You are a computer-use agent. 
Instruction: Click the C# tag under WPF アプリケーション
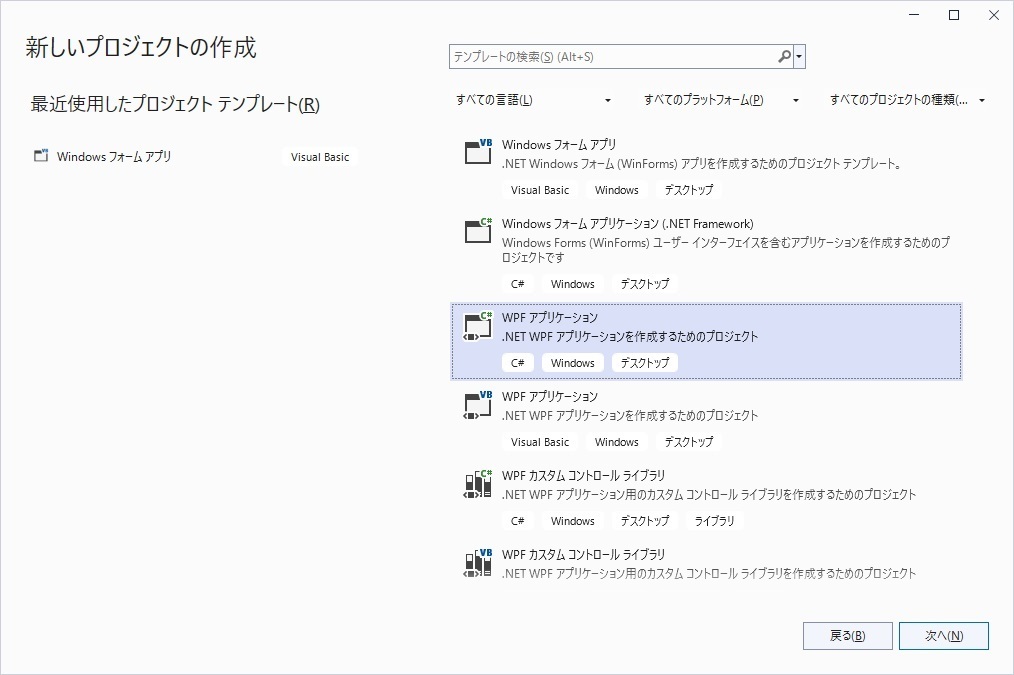pyautogui.click(x=518, y=362)
